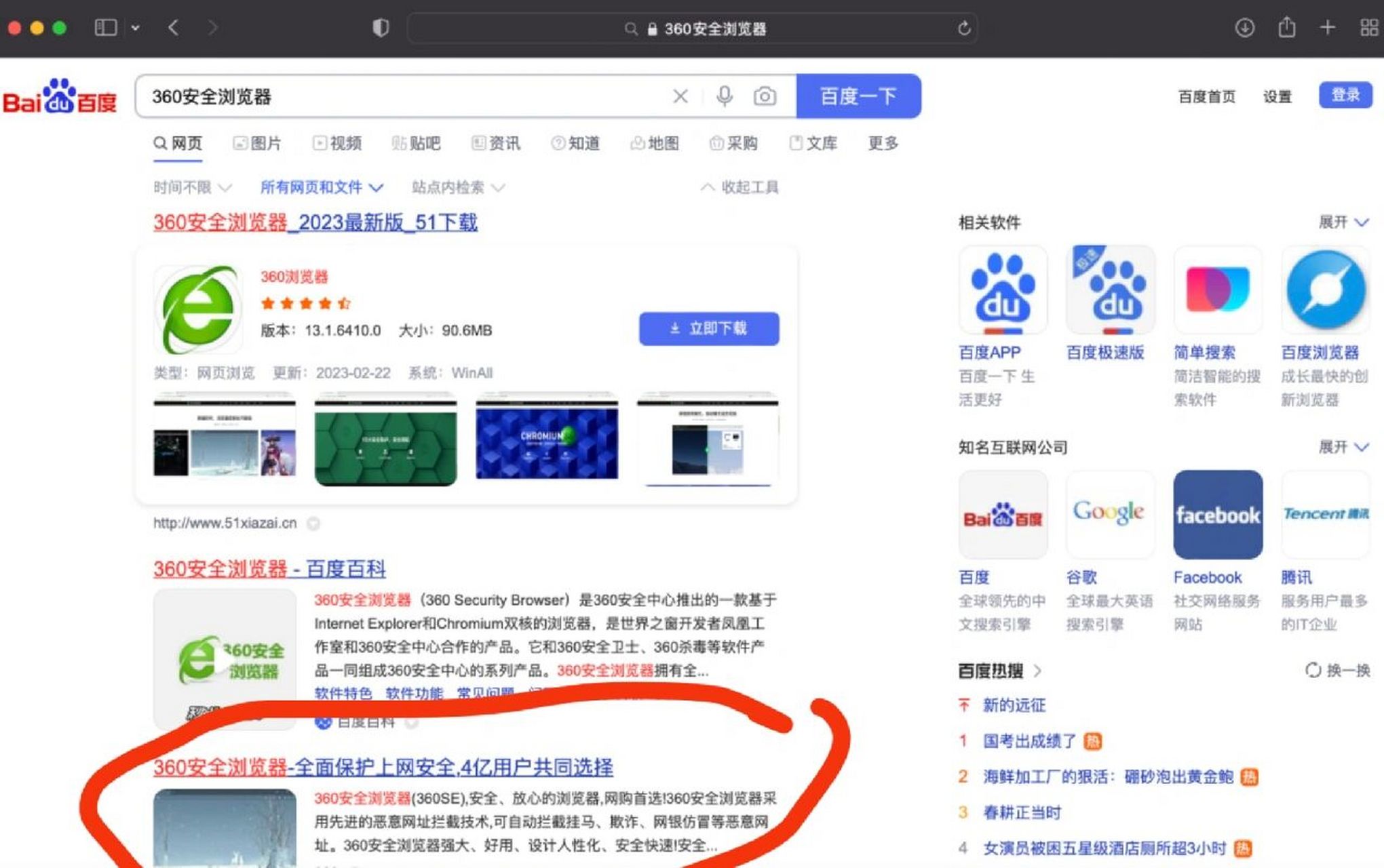
Task: Show tab overview grid icon
Action: [1370, 28]
